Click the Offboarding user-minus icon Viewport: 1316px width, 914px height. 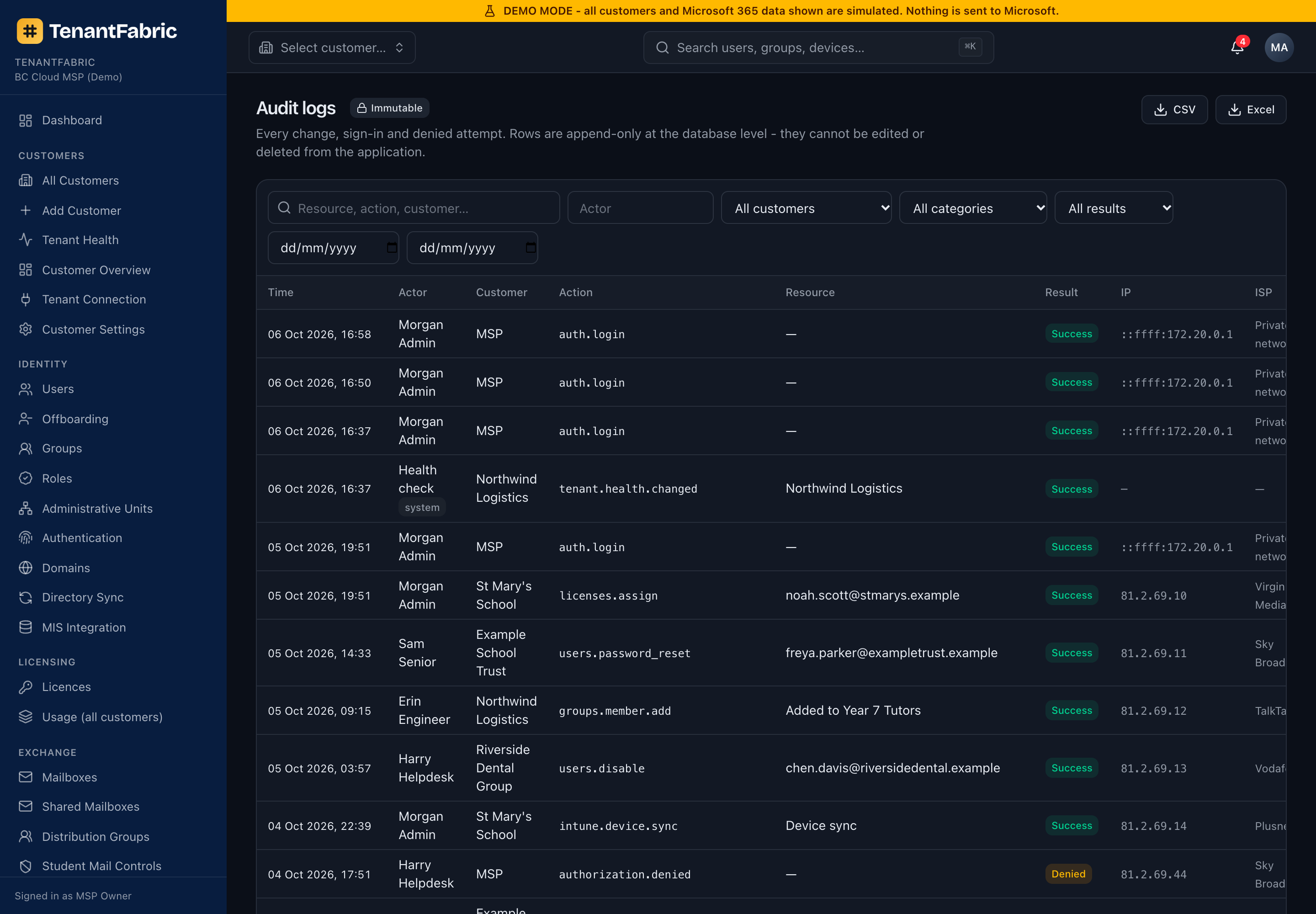25,419
